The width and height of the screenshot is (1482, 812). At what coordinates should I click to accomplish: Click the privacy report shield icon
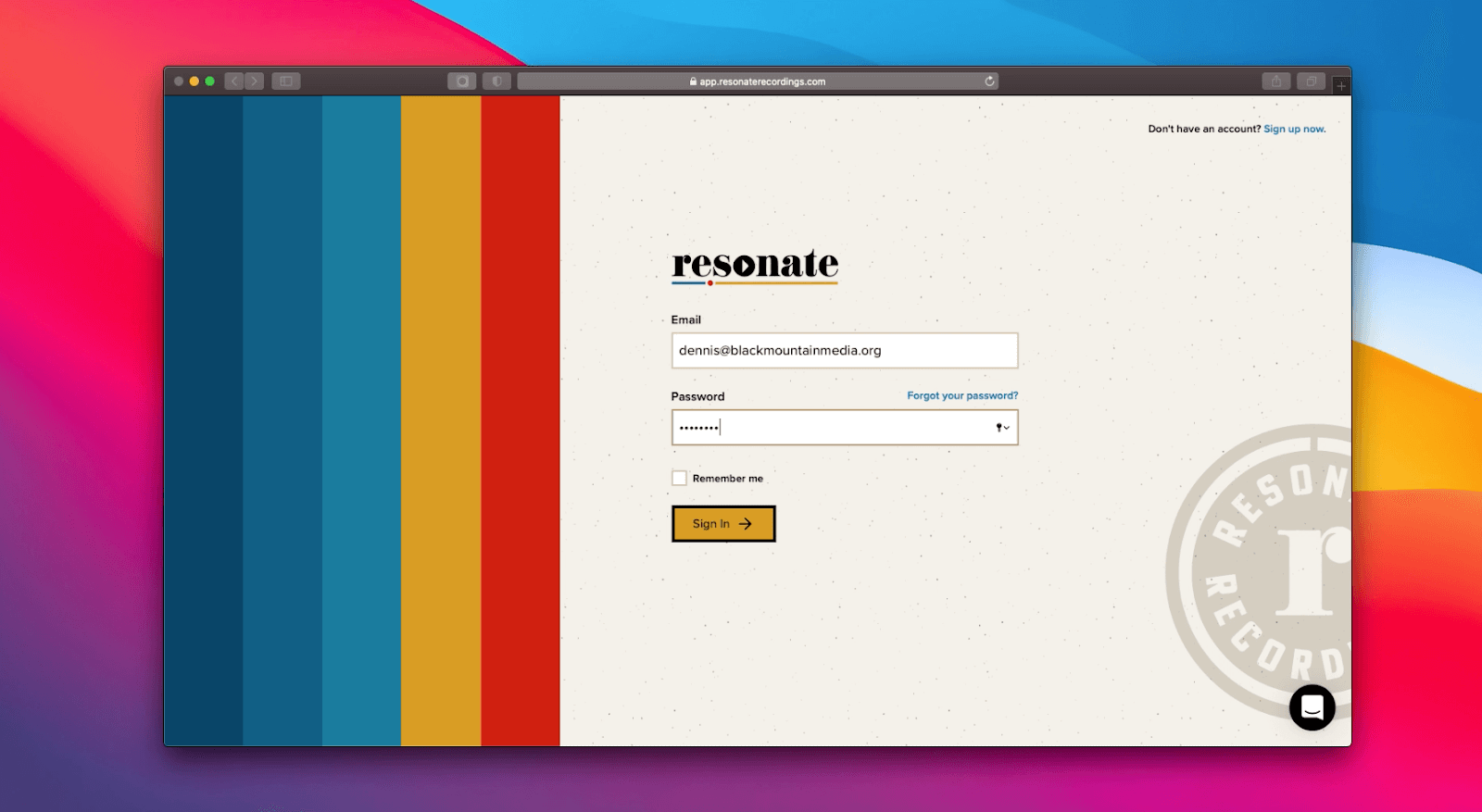[x=497, y=81]
